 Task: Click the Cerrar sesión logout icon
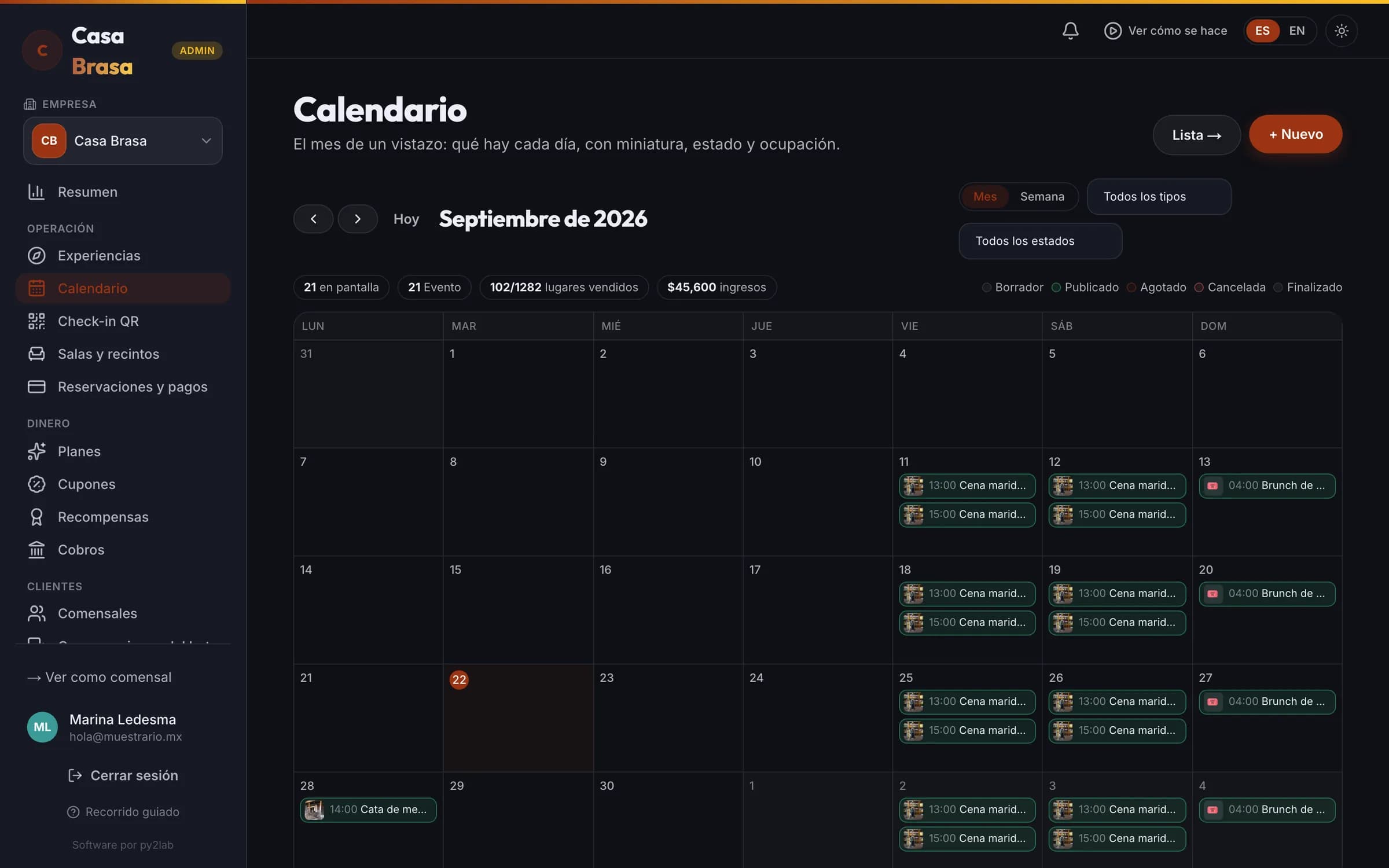coord(75,775)
